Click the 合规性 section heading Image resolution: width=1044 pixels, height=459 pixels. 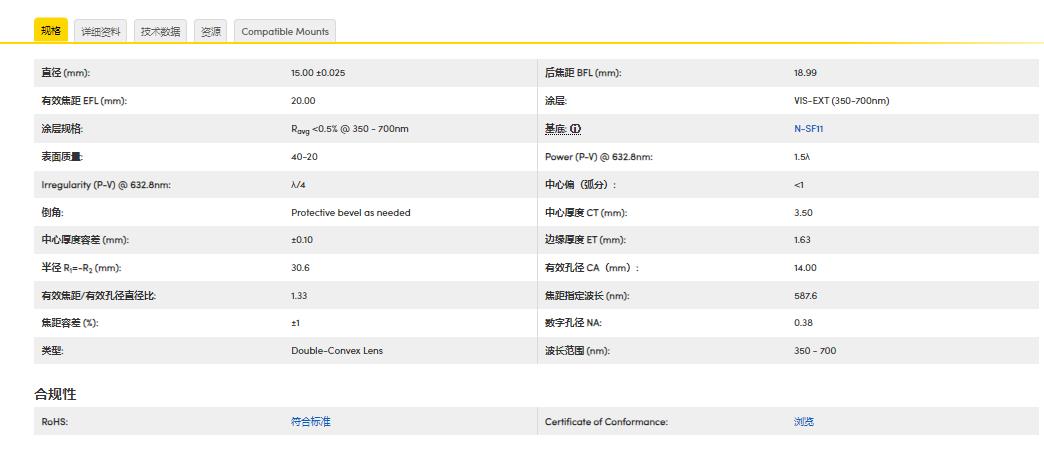[x=55, y=394]
